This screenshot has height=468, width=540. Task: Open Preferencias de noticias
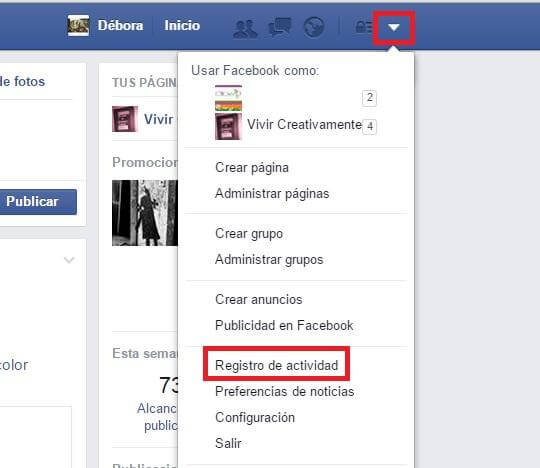pos(284,392)
